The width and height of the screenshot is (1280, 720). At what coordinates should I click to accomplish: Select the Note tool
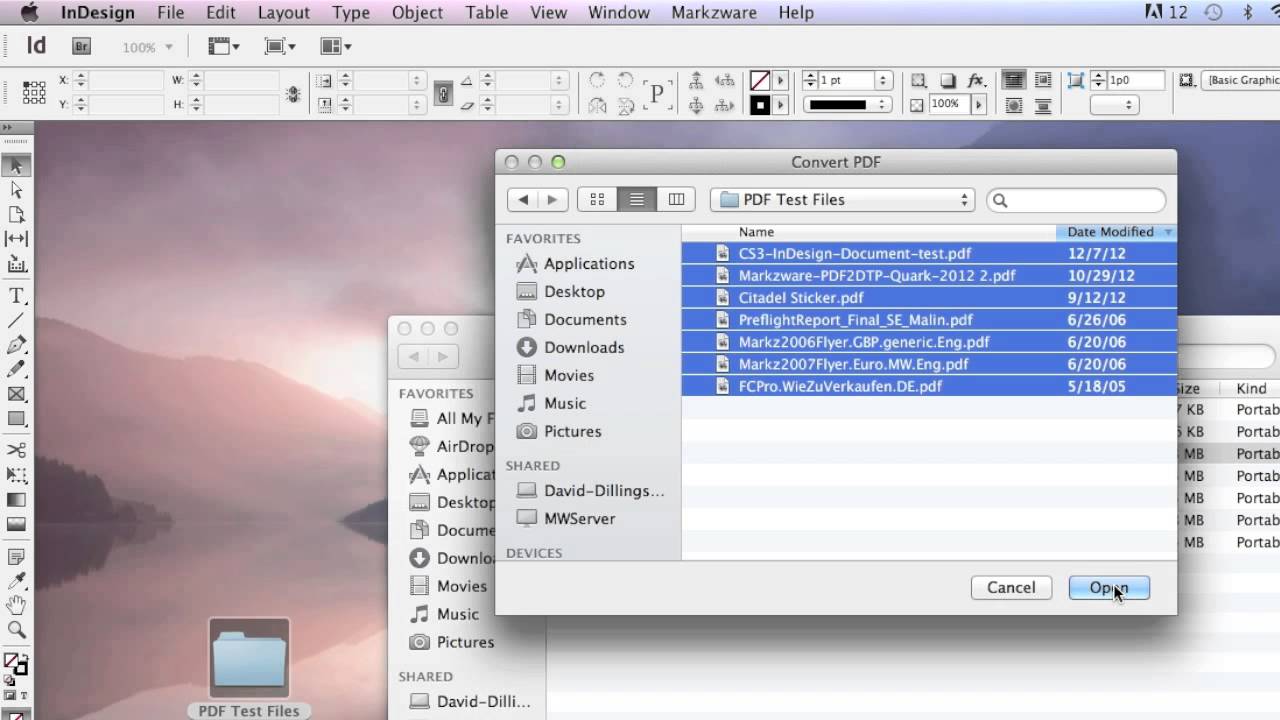[16, 556]
